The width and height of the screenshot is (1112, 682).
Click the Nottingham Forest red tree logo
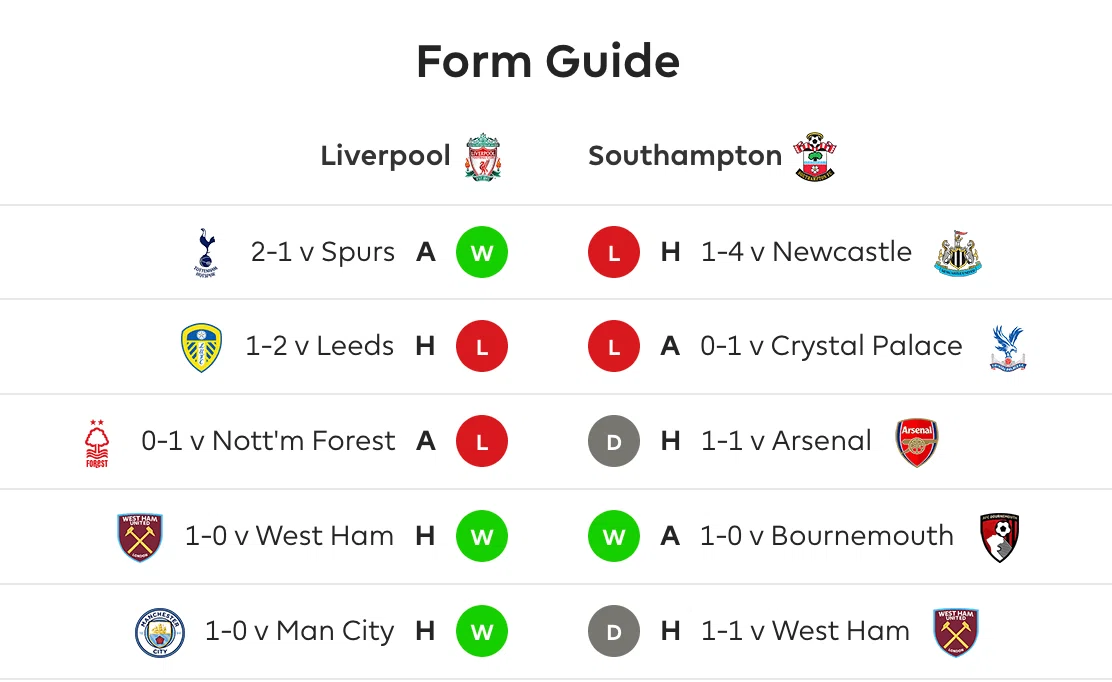point(97,443)
